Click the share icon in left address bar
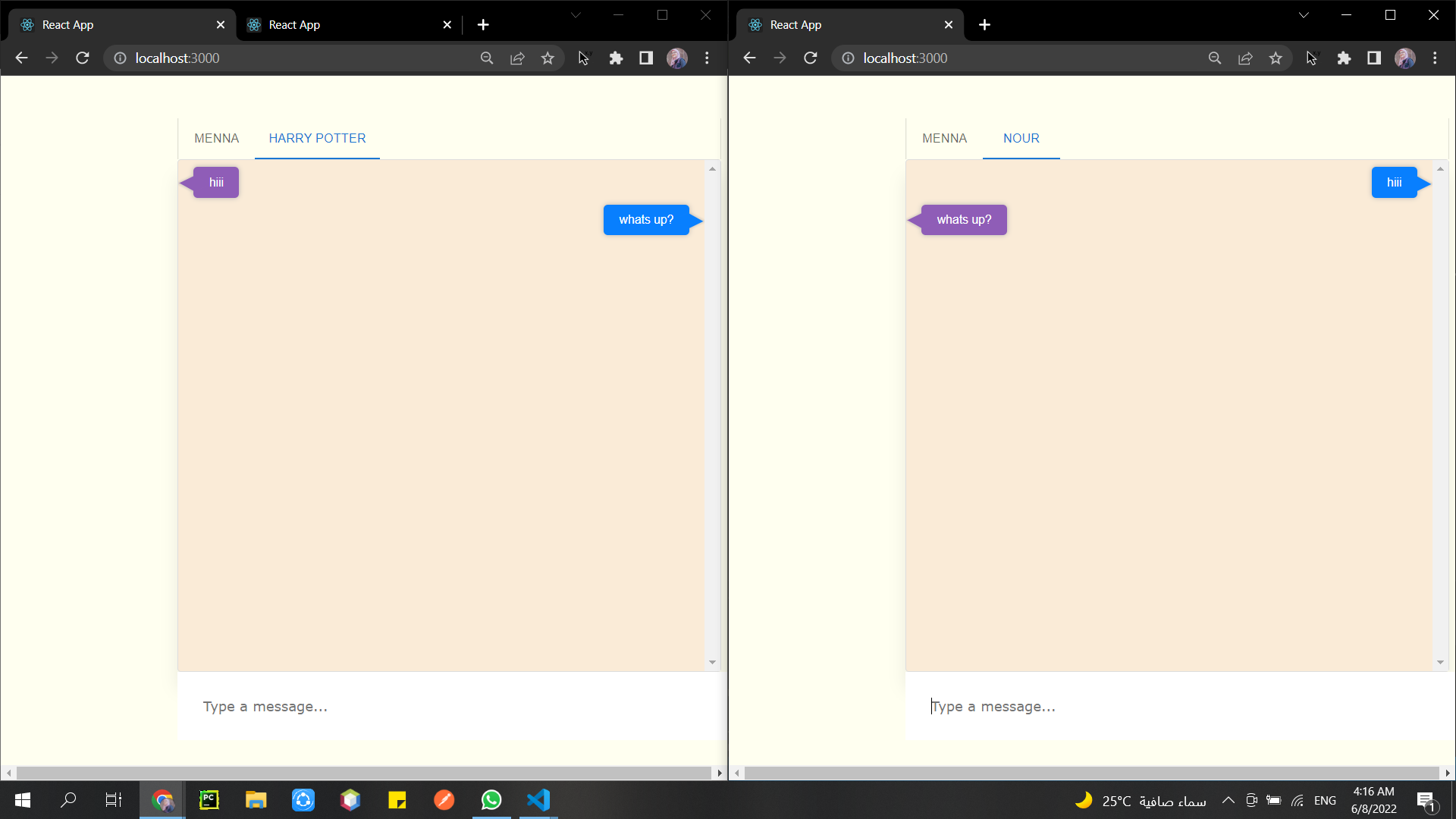The image size is (1456, 819). coord(517,58)
